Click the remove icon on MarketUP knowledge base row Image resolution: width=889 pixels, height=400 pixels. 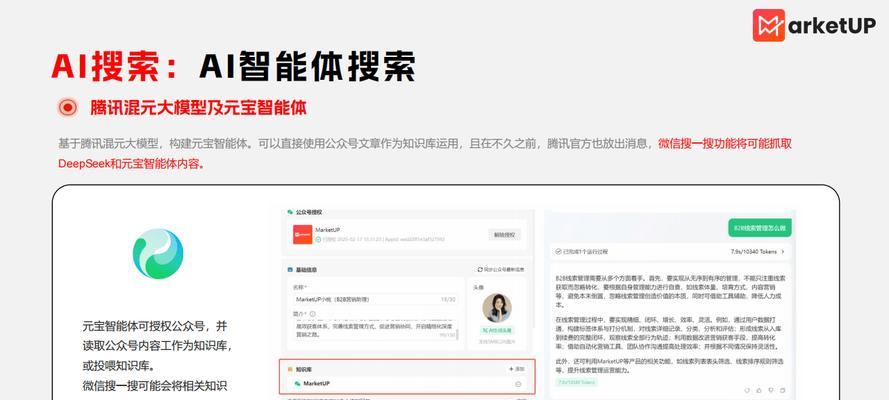[x=518, y=384]
